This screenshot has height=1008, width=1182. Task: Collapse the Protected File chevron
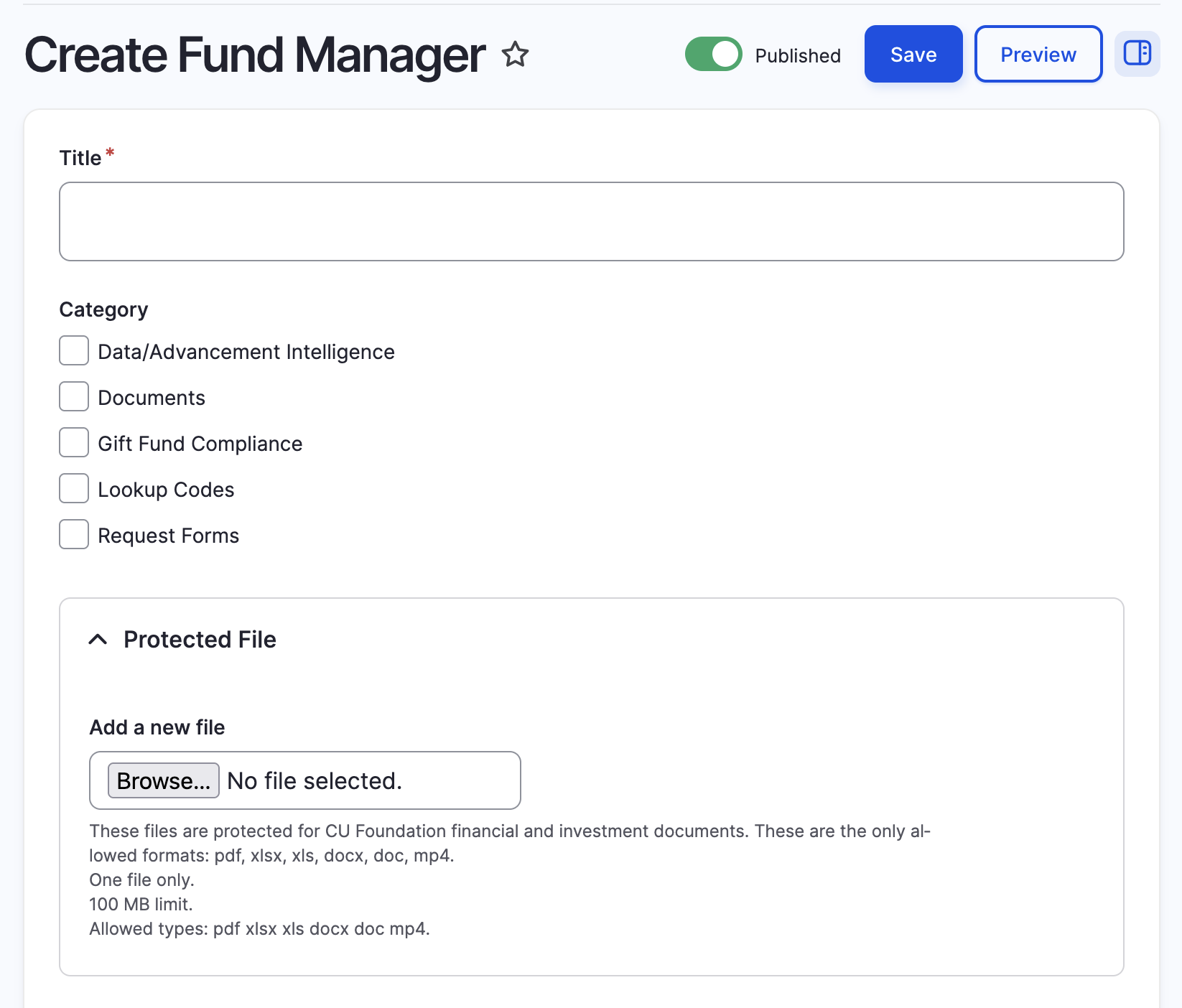pyautogui.click(x=98, y=640)
